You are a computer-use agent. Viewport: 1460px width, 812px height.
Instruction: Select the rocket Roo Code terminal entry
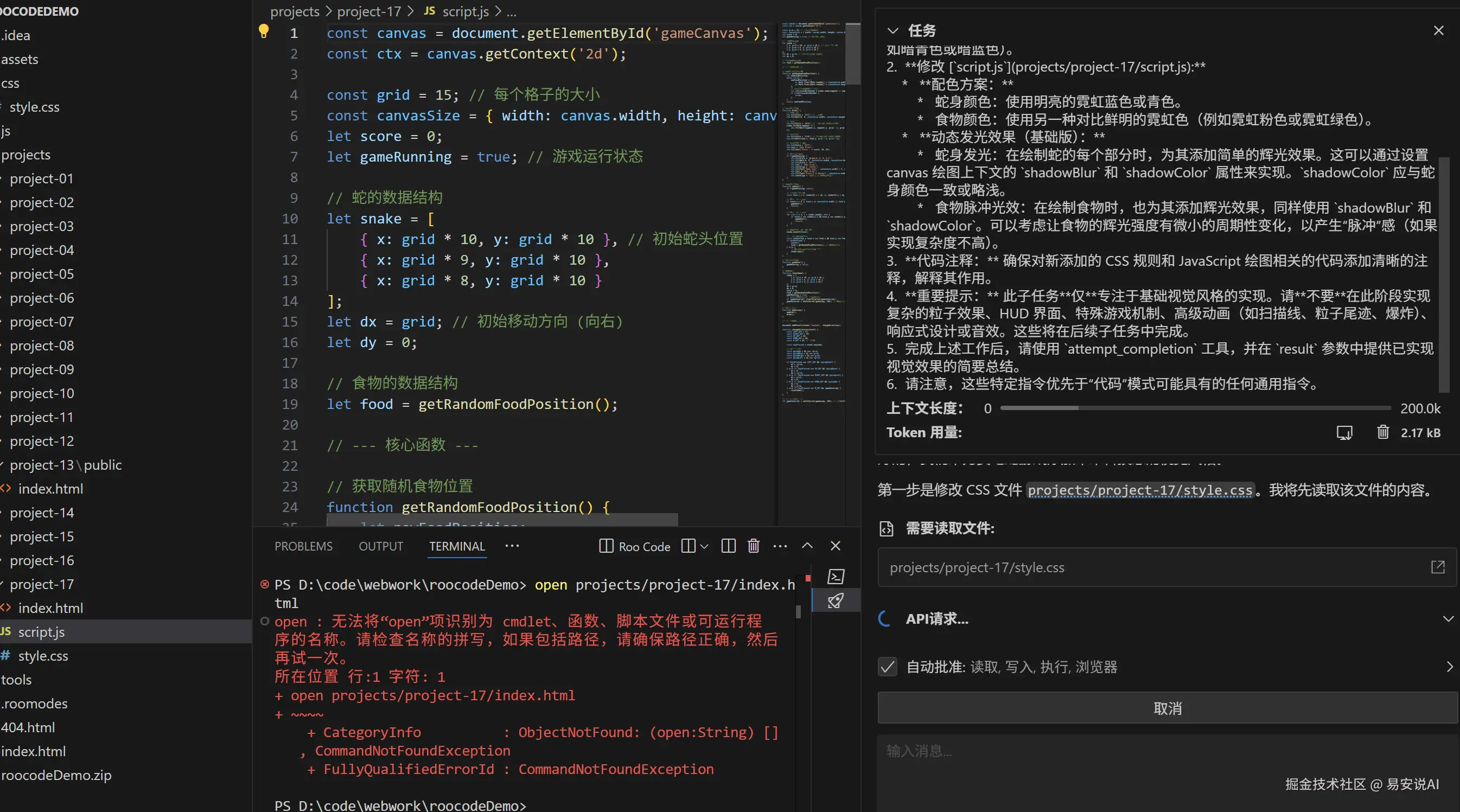coord(836,600)
